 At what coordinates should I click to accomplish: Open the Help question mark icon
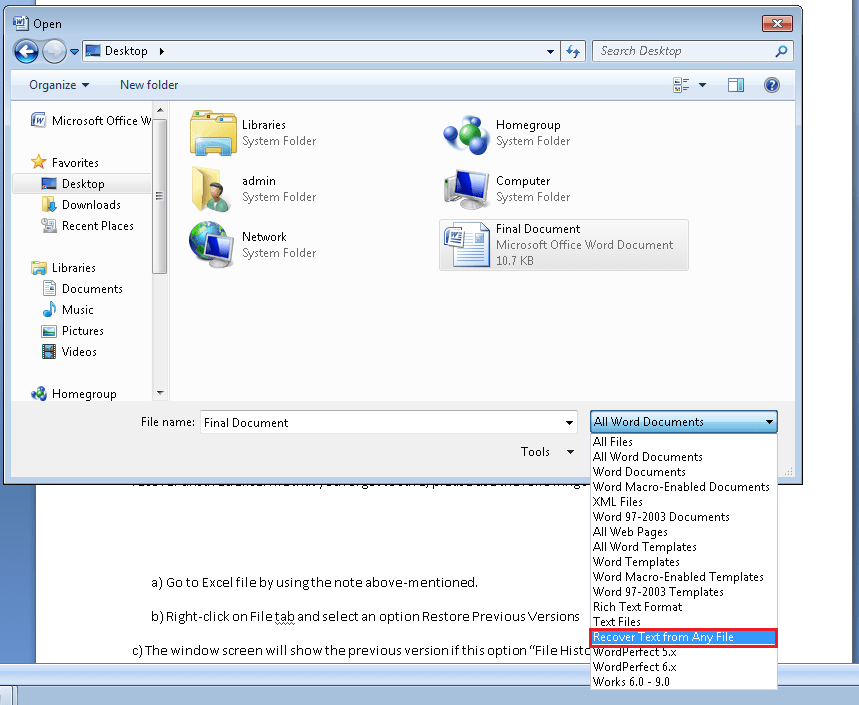(x=772, y=84)
